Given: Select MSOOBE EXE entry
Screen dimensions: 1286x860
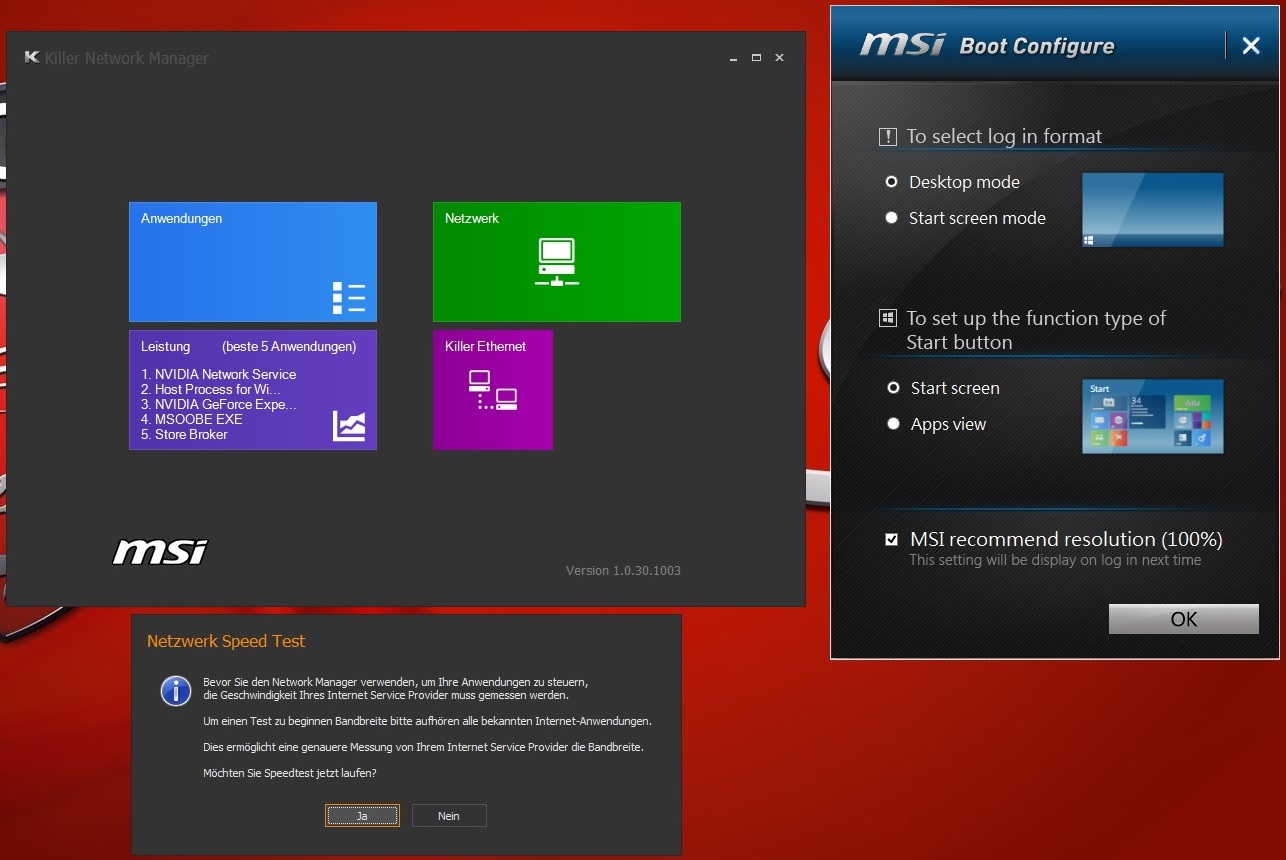Looking at the screenshot, I should click(191, 419).
